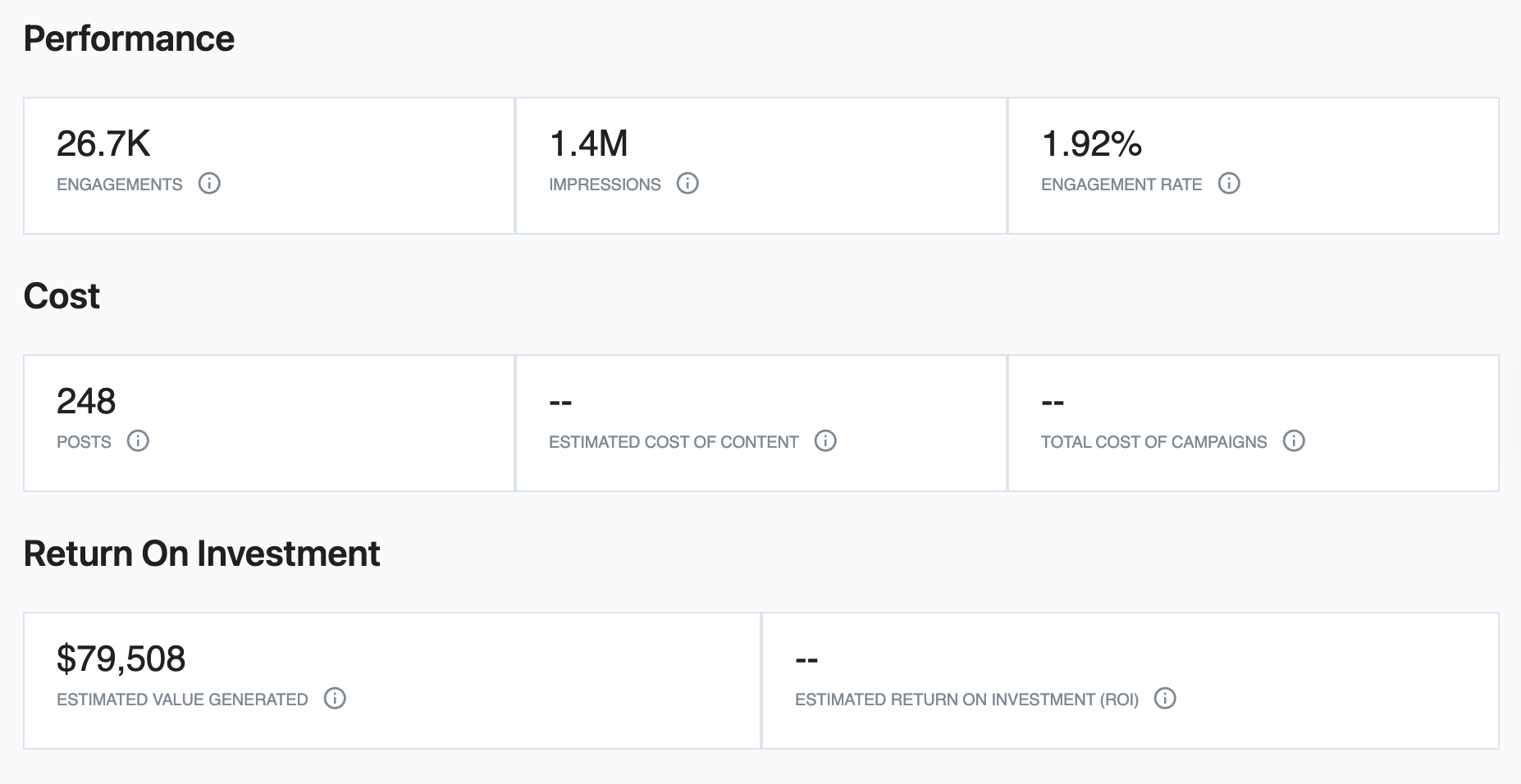The image size is (1521, 784).
Task: Open the Total Cost of Campaigns info icon
Action: (1293, 441)
